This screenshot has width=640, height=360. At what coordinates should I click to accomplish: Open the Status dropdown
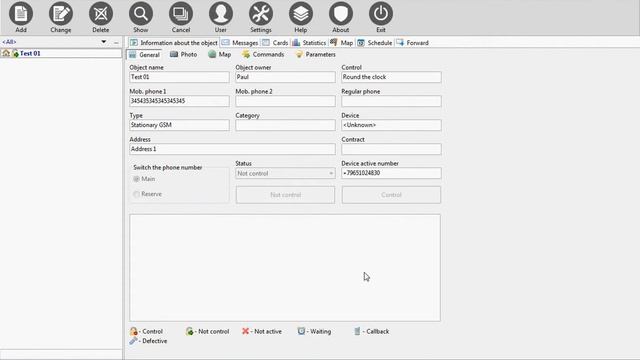pos(285,173)
